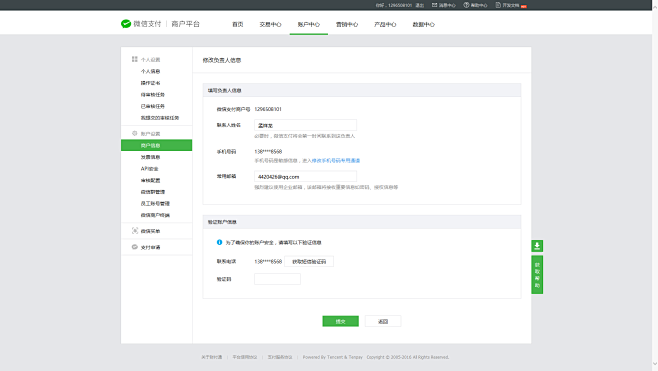Open 账户中心 navigation tab

[308, 24]
